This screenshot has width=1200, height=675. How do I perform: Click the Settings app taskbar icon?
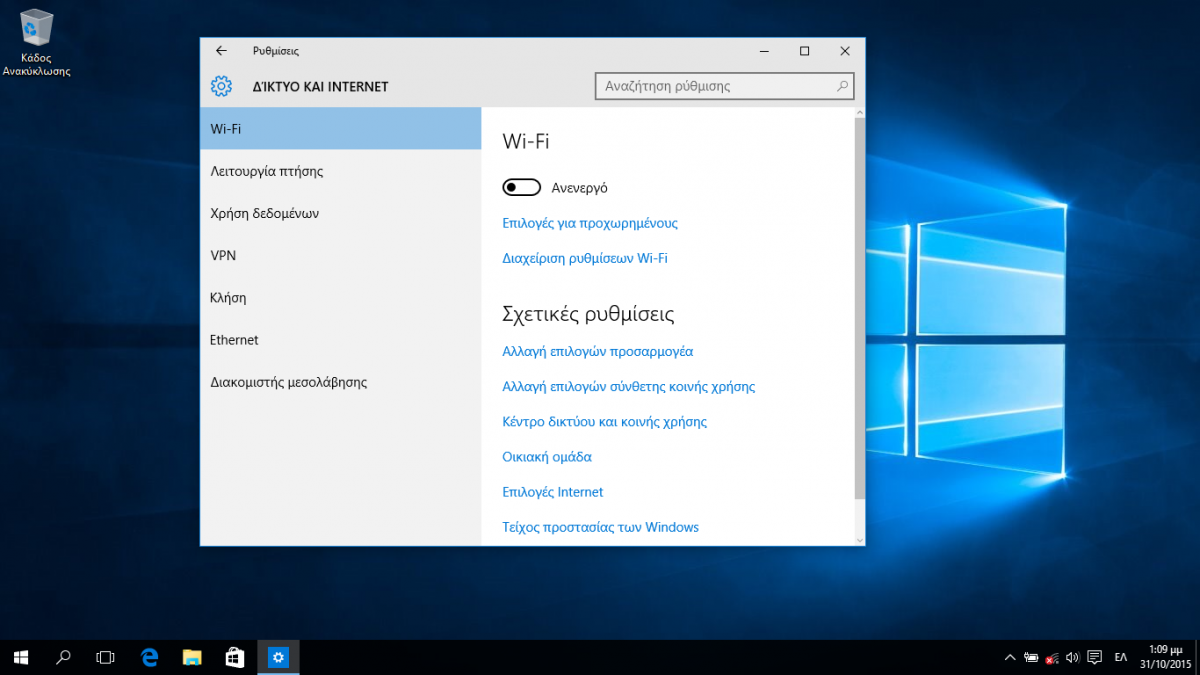tap(278, 657)
